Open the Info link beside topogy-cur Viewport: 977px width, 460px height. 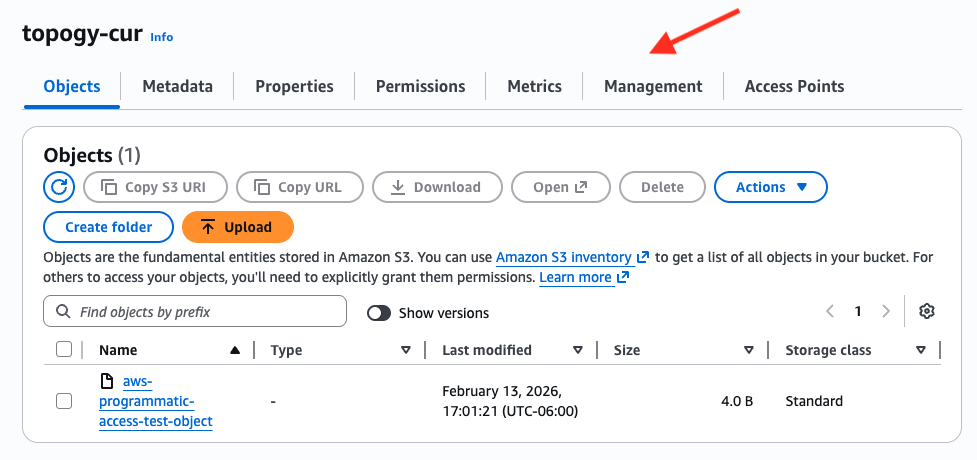coord(161,37)
